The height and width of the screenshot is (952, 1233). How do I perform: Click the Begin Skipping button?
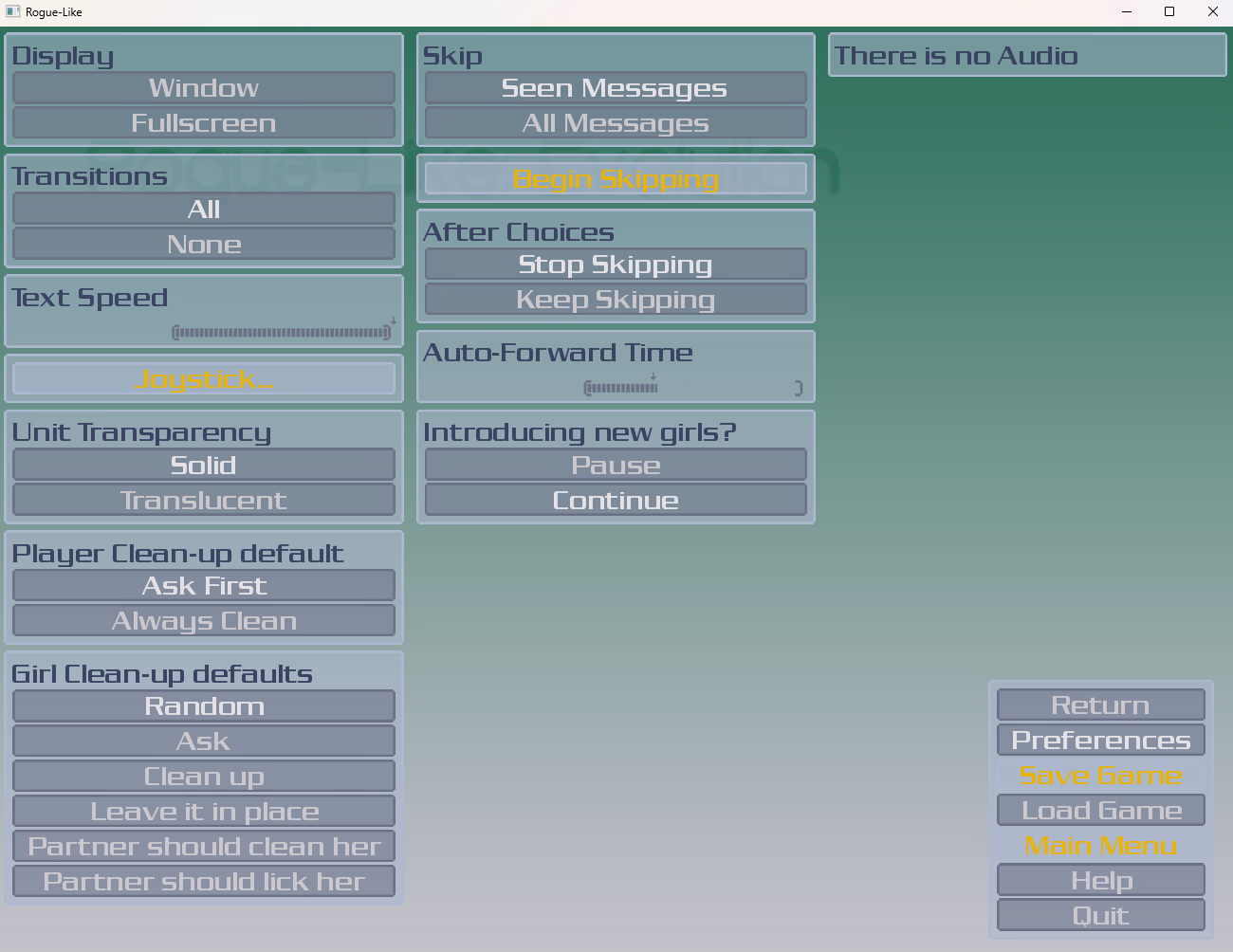pos(616,179)
